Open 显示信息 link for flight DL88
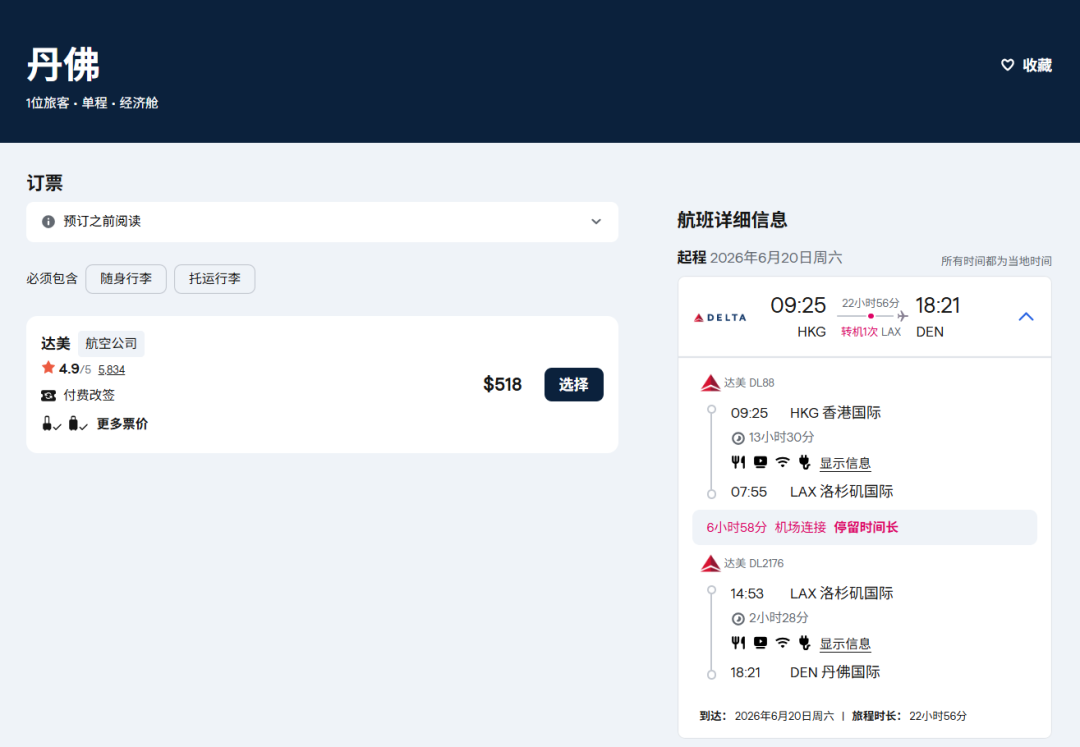The image size is (1080, 747). point(845,463)
